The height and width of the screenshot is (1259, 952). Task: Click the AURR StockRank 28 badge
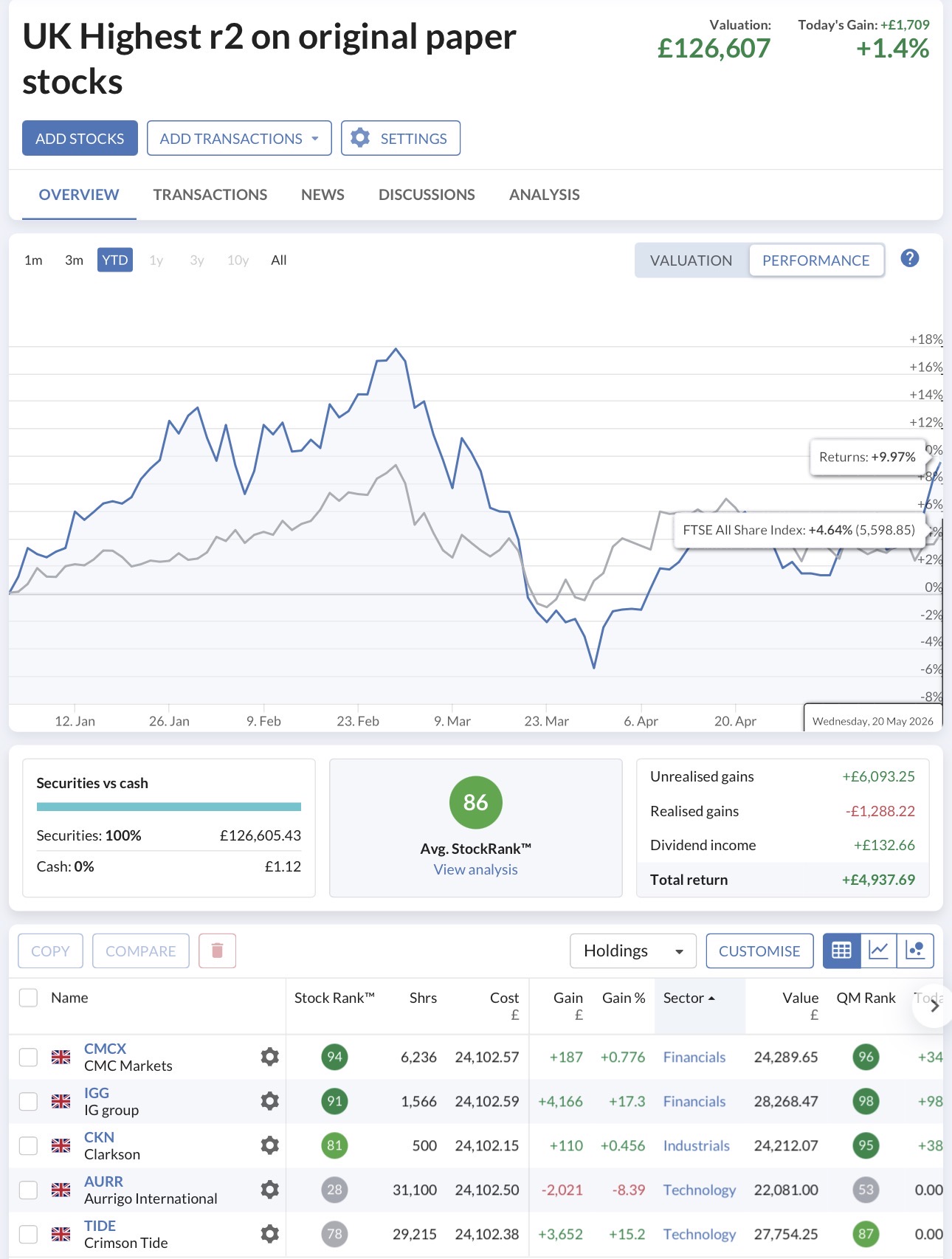tap(334, 1190)
